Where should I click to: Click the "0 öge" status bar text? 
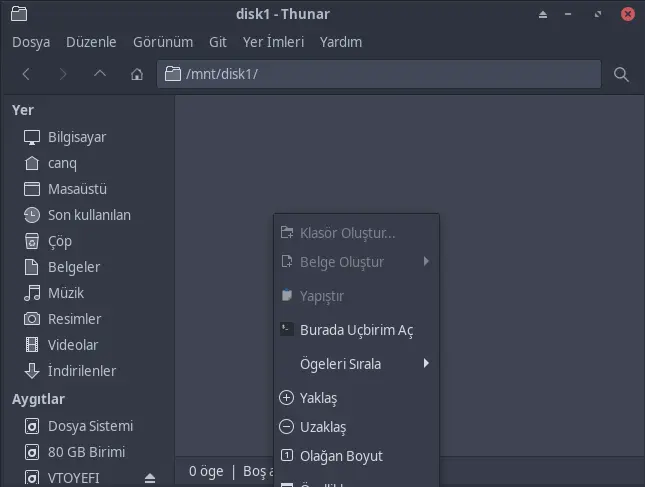[206, 471]
